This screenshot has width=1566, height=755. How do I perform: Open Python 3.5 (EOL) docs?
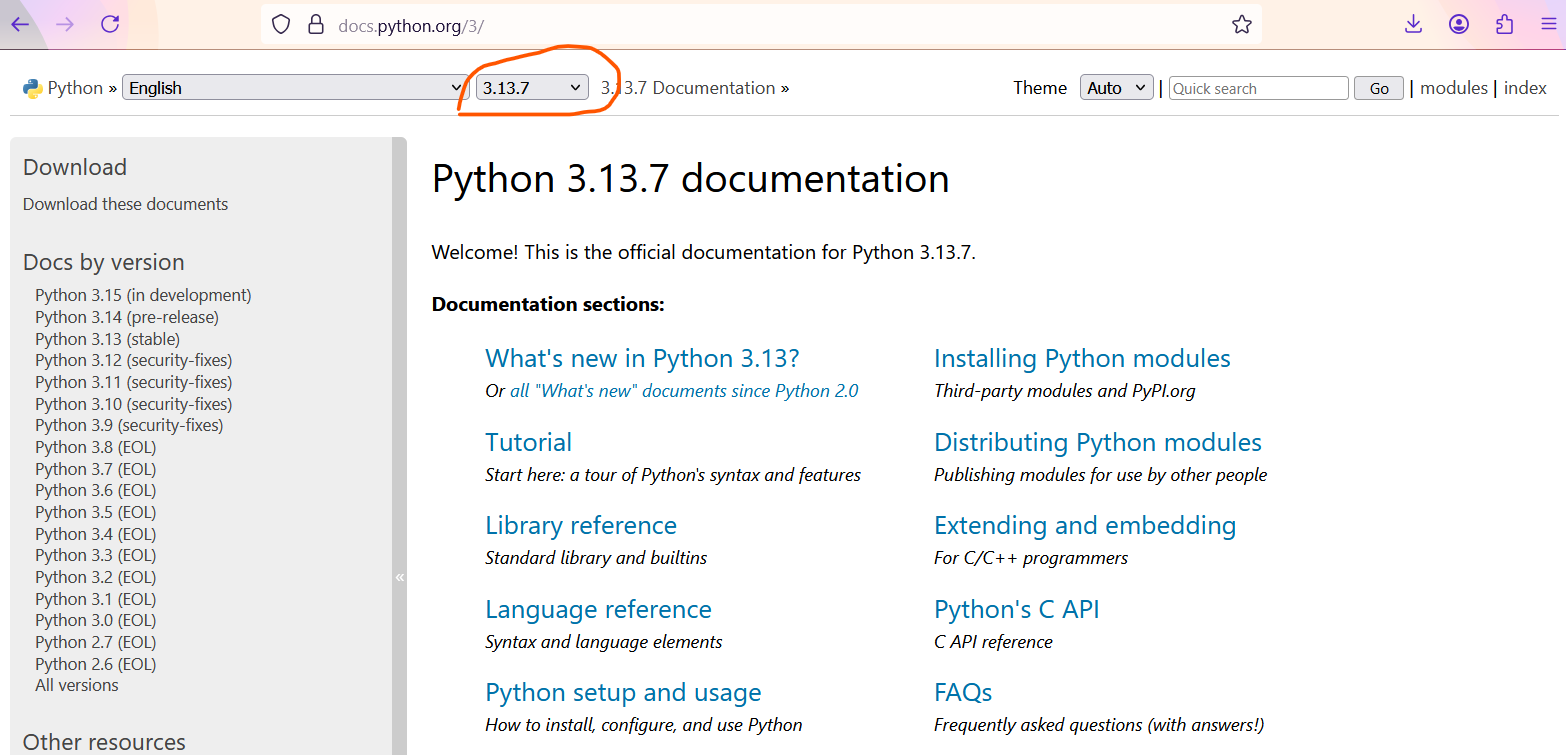(96, 512)
